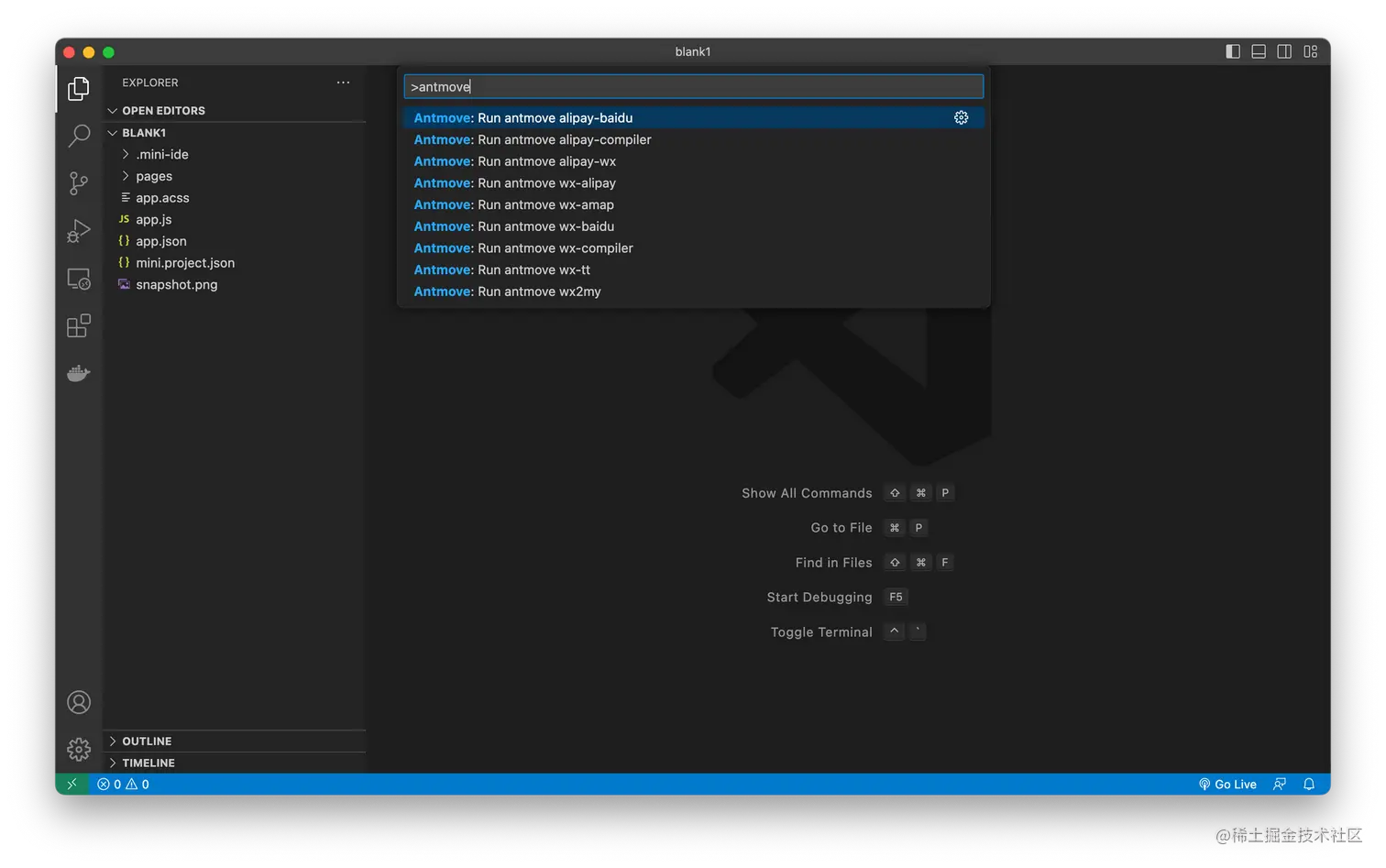Collapse the BLANK1 folder section
1386x868 pixels.
pyautogui.click(x=235, y=133)
